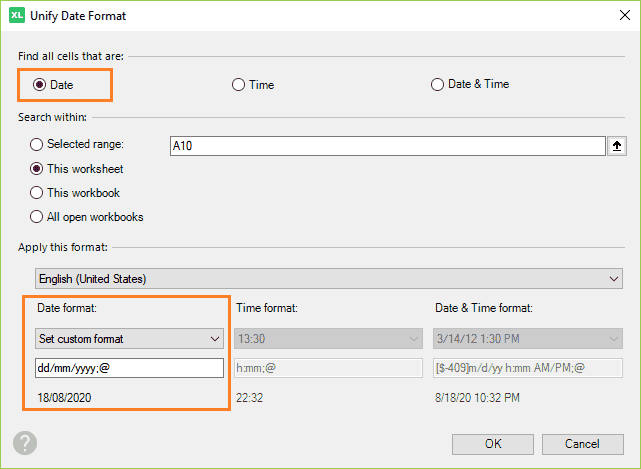Choose the Selected range option

click(x=36, y=144)
